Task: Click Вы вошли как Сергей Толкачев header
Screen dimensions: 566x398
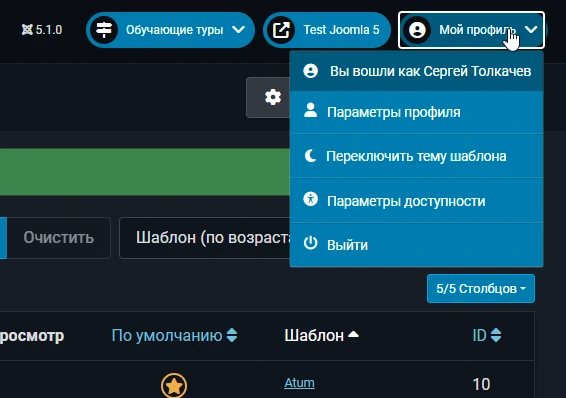Action: point(417,71)
